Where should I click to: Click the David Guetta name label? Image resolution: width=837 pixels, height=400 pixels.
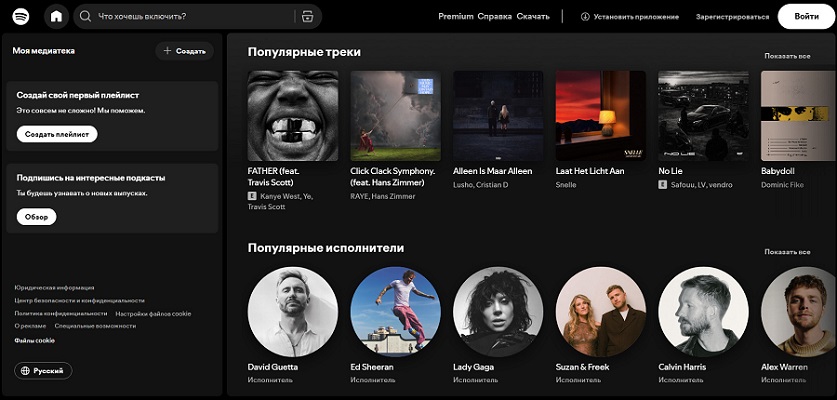[273, 367]
